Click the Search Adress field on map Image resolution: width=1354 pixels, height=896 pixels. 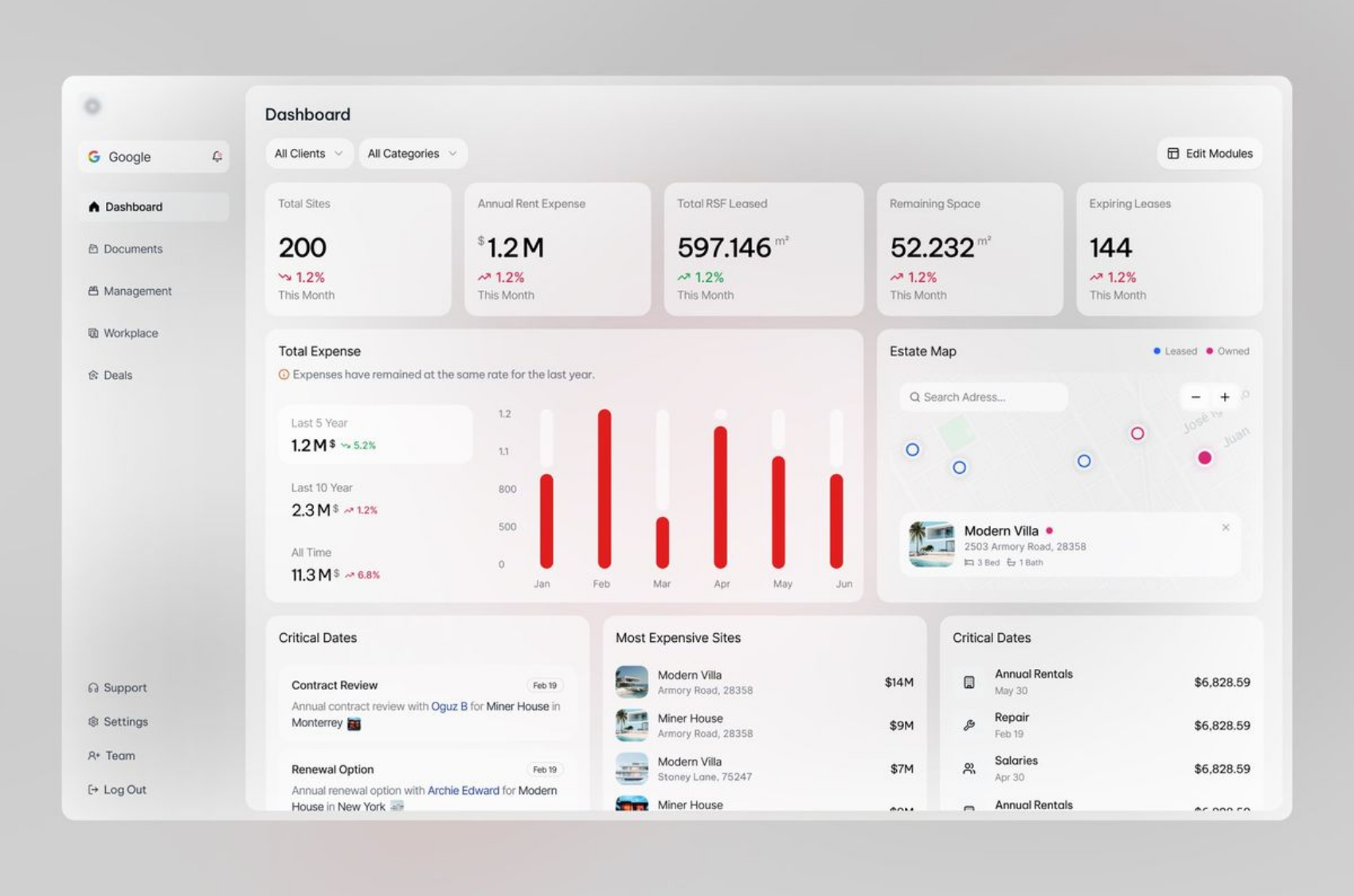[984, 397]
